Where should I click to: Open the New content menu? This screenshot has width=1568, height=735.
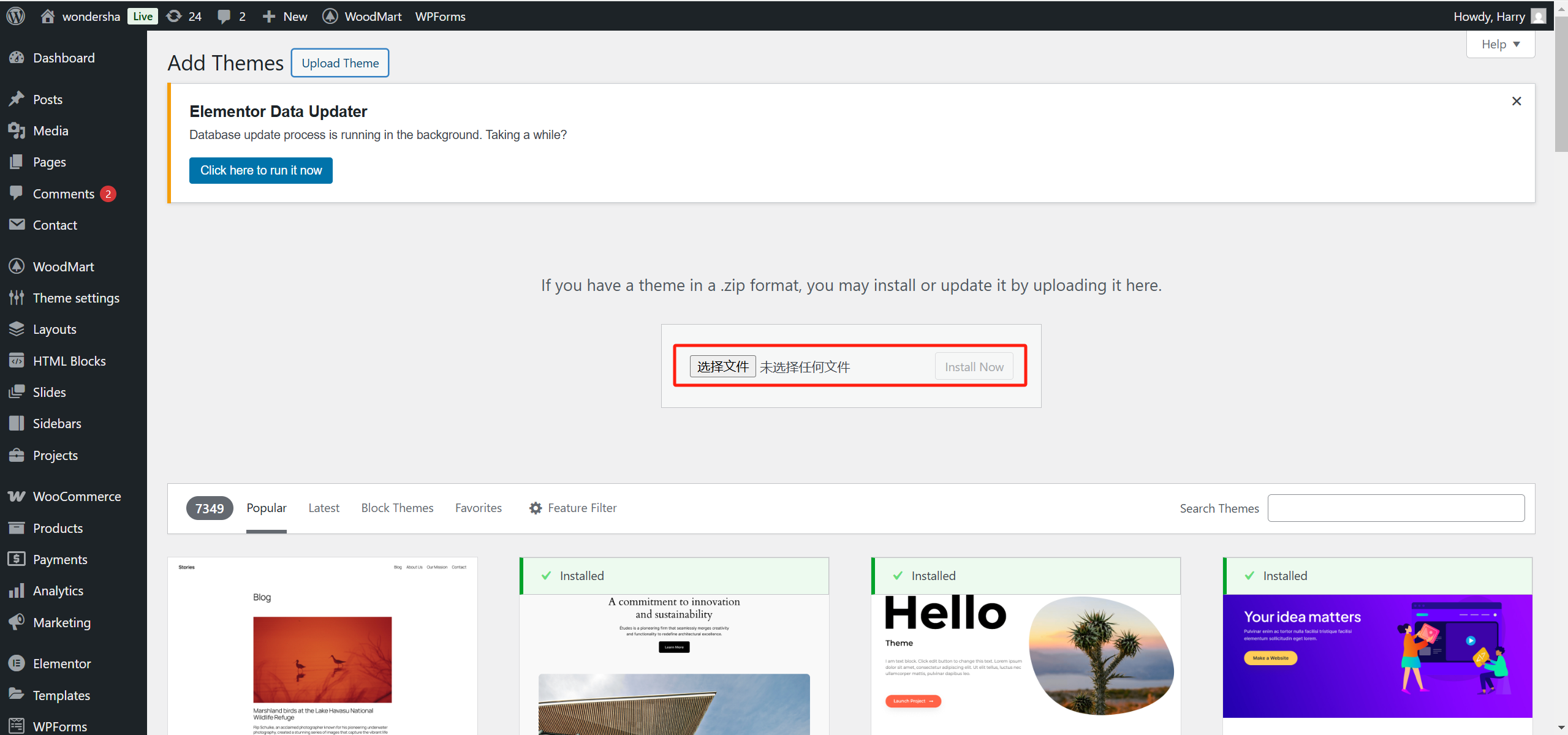[x=285, y=16]
